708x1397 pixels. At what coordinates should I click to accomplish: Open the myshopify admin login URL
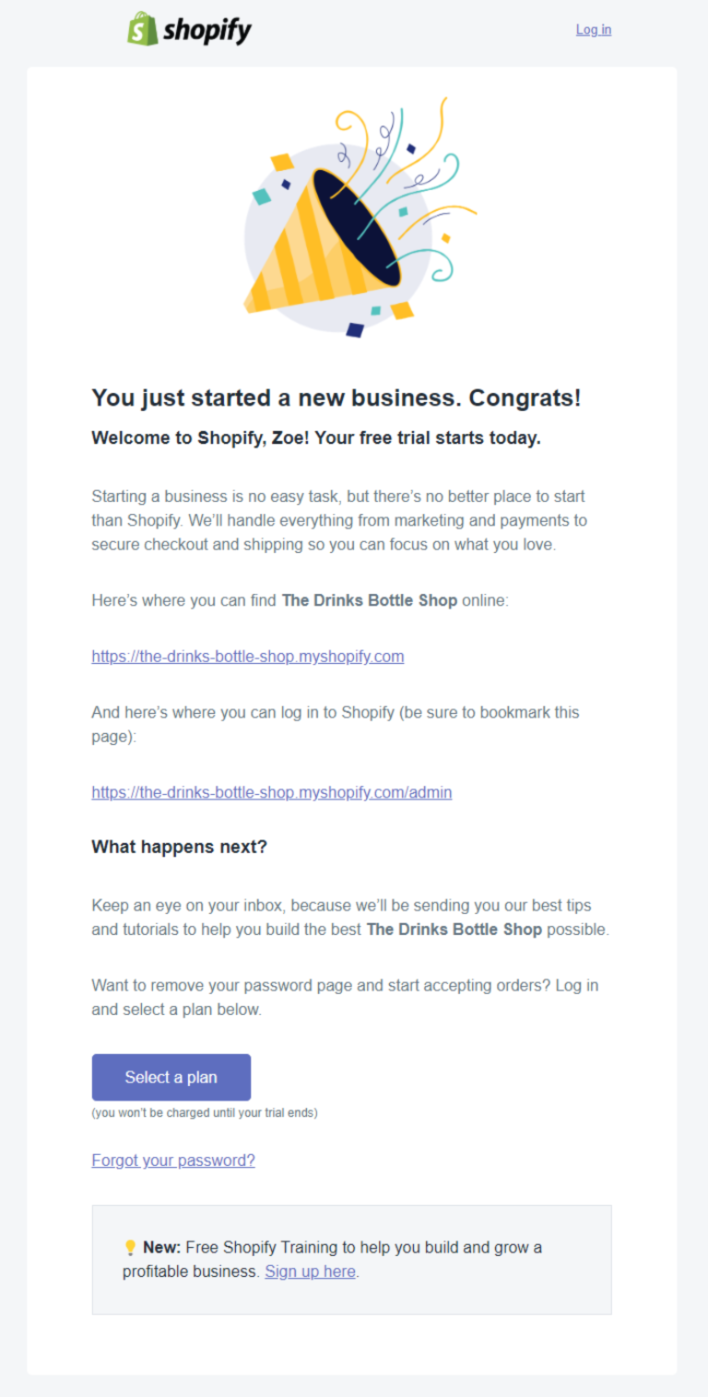point(272,792)
